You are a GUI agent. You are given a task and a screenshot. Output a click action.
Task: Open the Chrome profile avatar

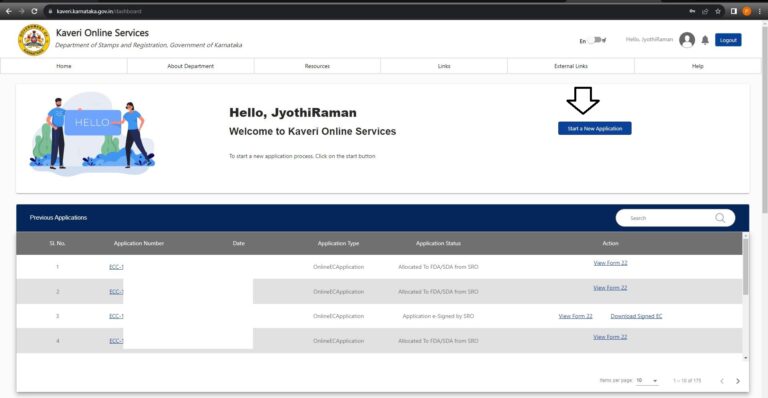746,11
